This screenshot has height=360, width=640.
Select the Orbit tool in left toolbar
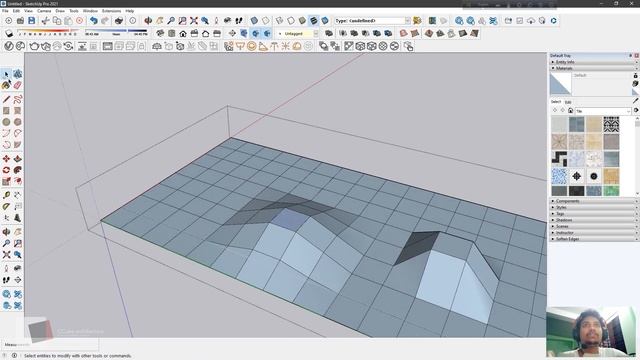pyautogui.click(x=6, y=232)
